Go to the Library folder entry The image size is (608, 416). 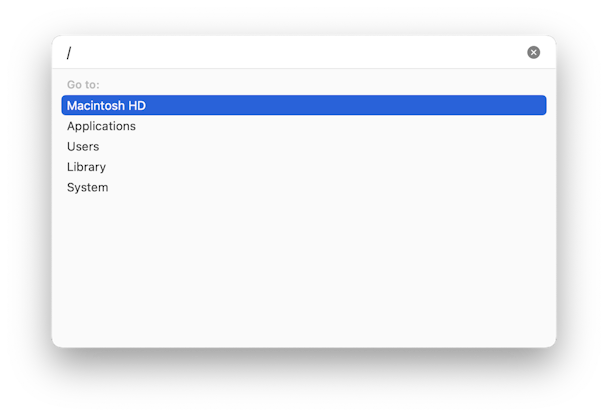click(304, 167)
